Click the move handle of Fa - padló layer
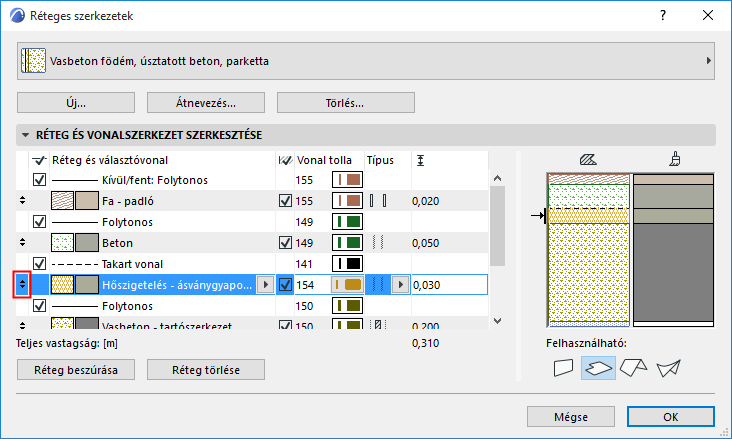 22,201
